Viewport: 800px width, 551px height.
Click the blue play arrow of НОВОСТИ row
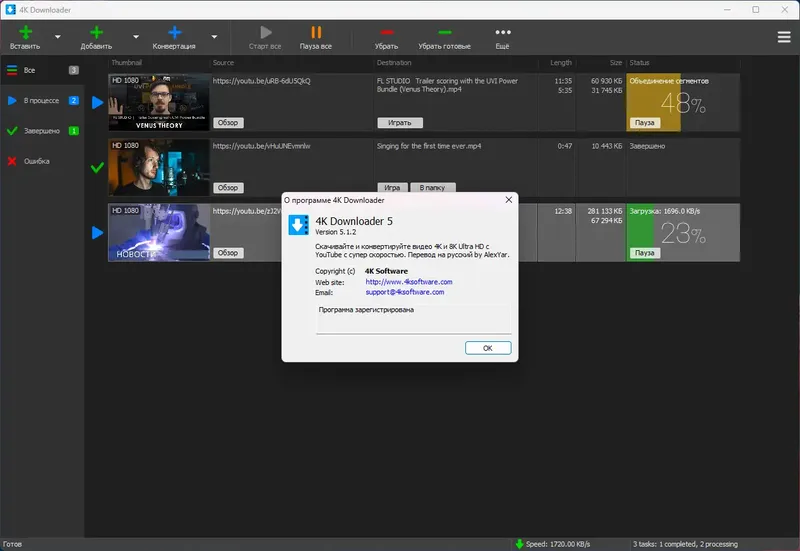tap(97, 233)
